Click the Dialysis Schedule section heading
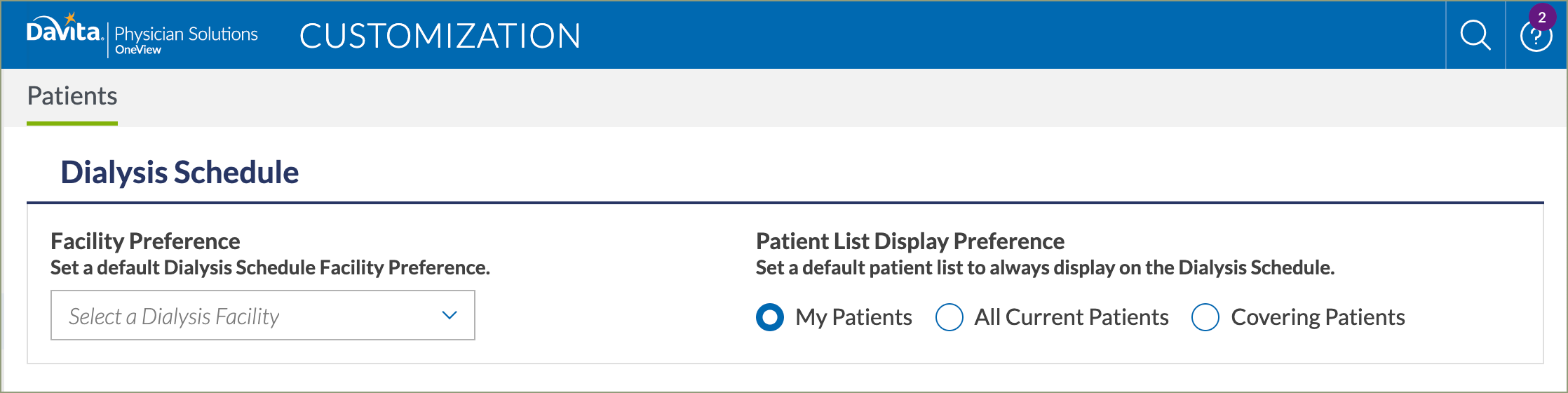Viewport: 1568px width, 393px height. [180, 173]
